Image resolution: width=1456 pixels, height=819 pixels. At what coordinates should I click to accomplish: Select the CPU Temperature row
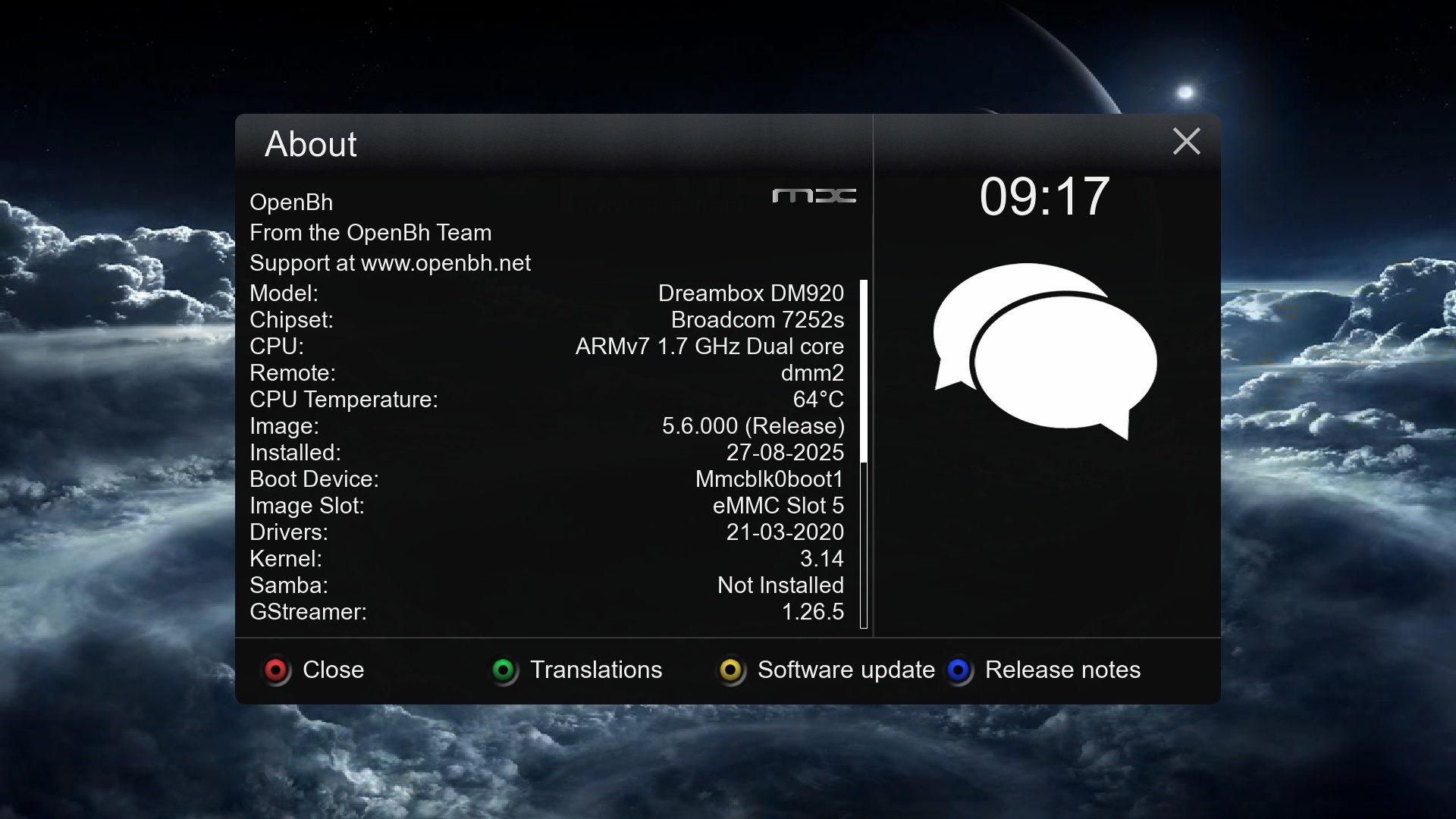(546, 400)
